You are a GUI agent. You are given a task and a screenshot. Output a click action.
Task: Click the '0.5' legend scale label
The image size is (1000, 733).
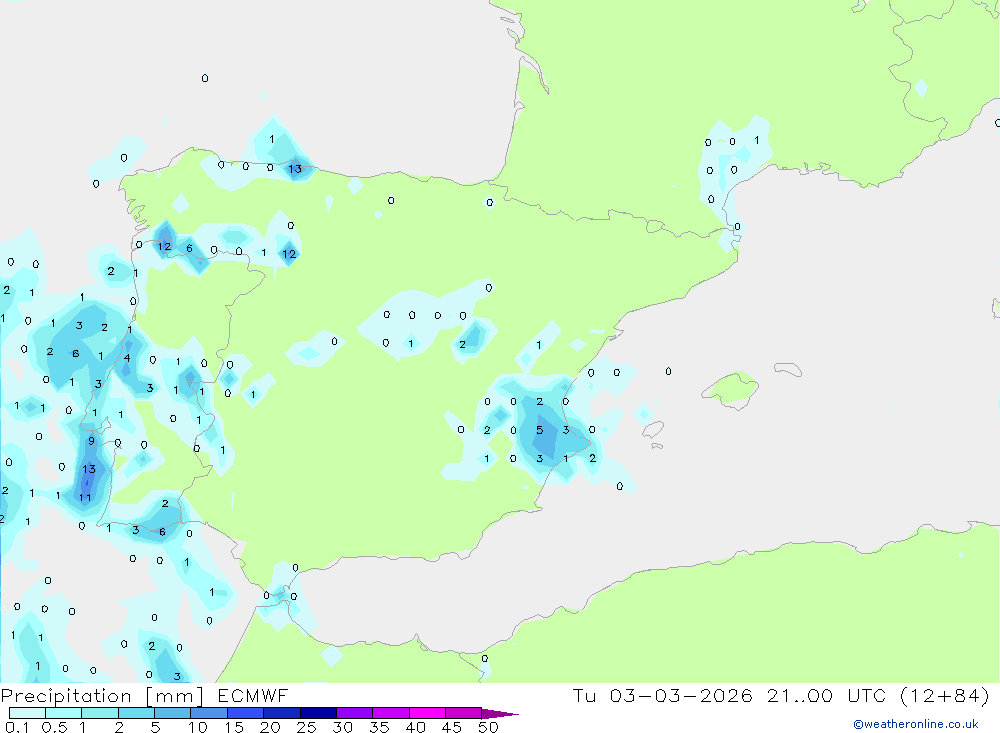54,727
